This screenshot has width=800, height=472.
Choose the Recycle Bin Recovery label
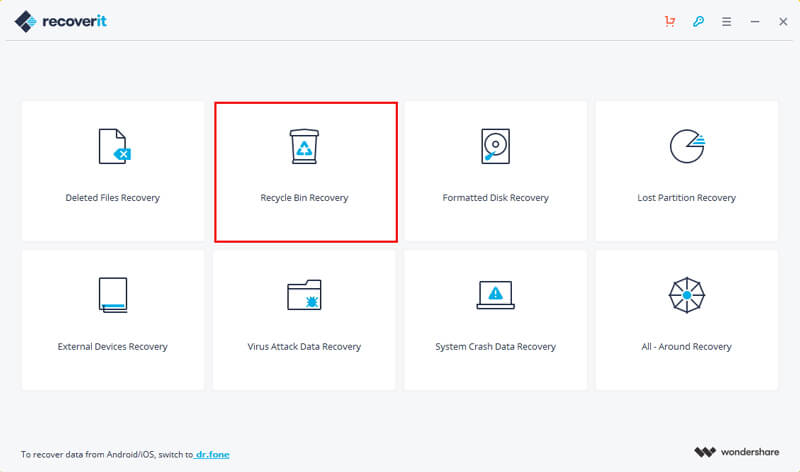click(304, 197)
